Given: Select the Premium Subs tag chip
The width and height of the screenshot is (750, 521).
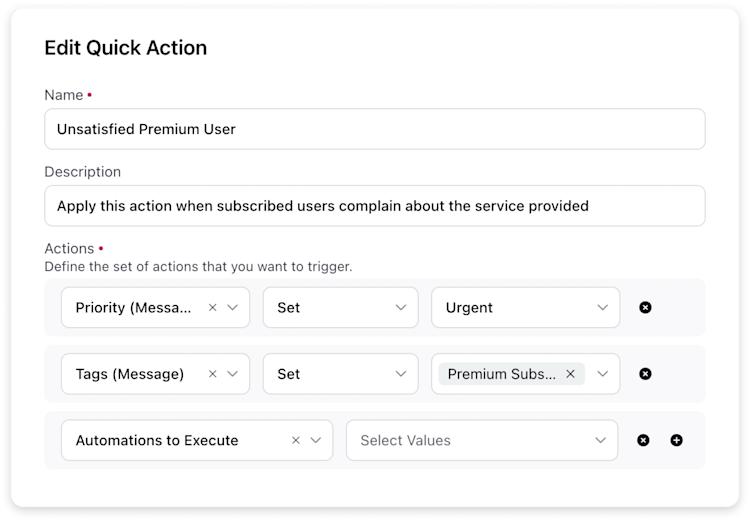Looking at the screenshot, I should [501, 374].
